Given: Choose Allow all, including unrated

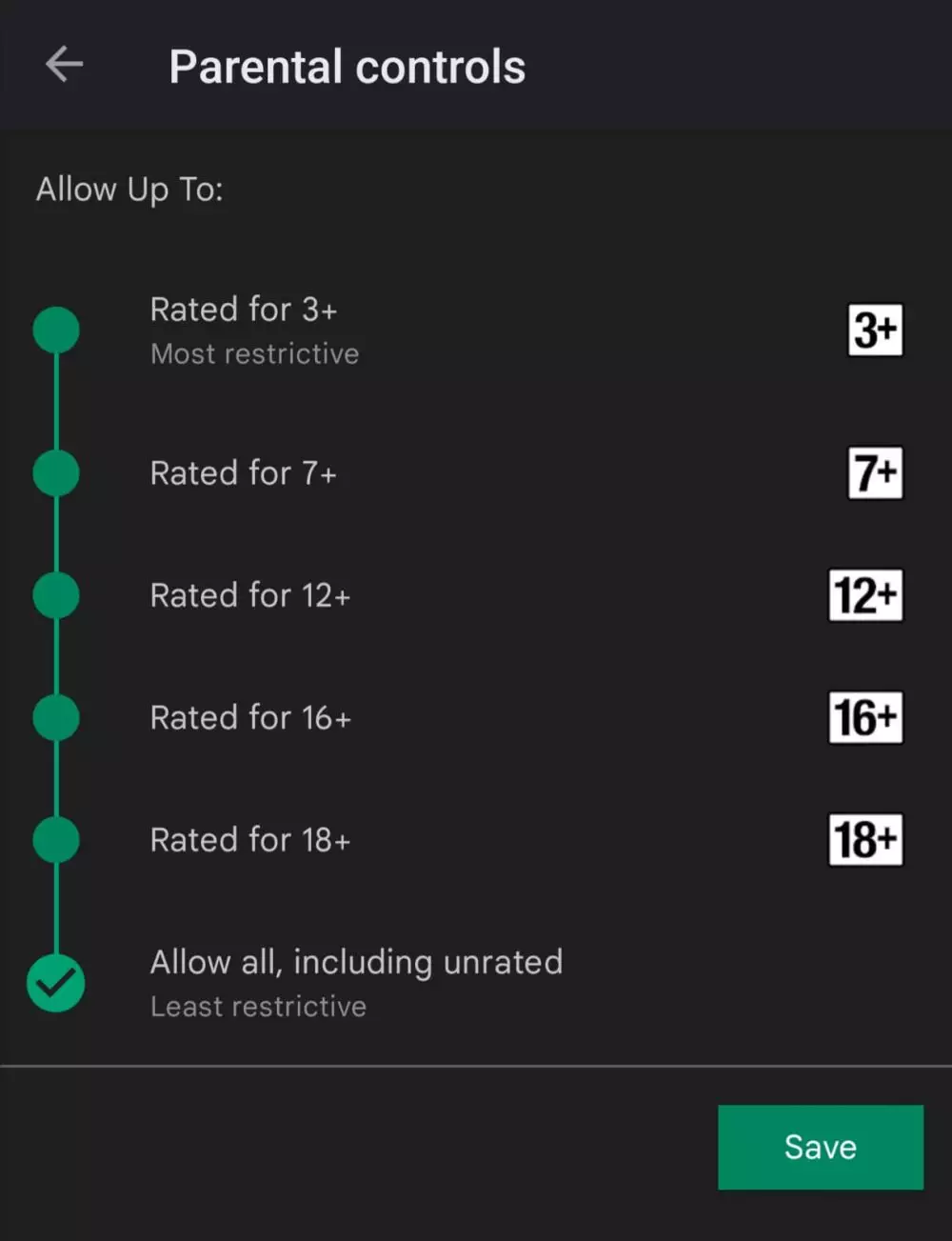Looking at the screenshot, I should pyautogui.click(x=356, y=962).
